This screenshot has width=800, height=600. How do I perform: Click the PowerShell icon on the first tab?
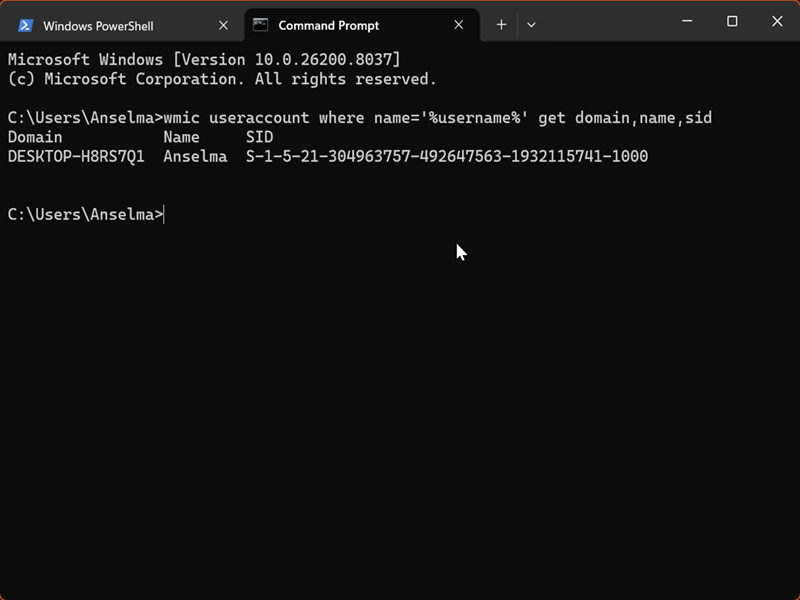click(26, 25)
